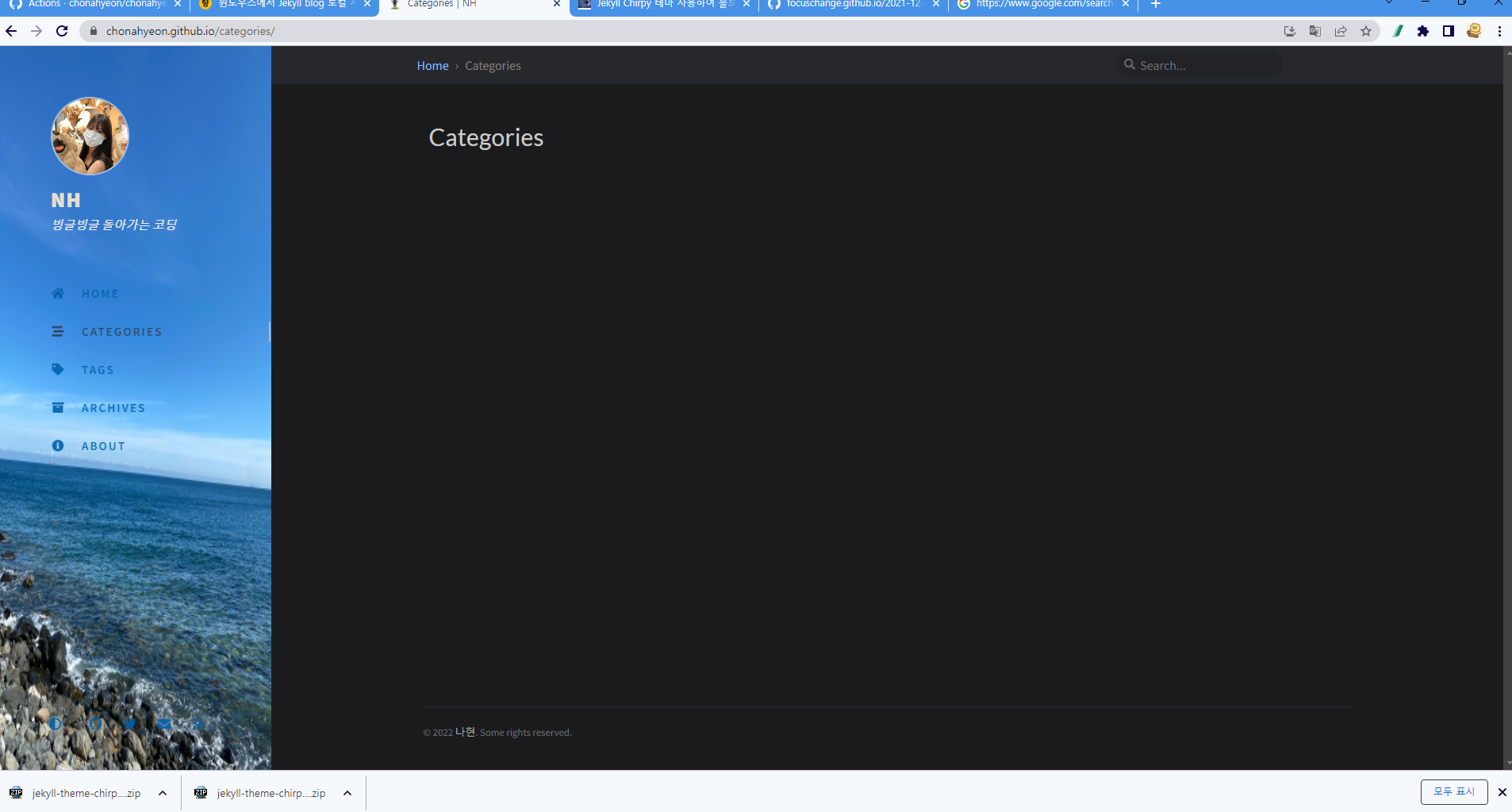Click the 모두 표시 show all button
The width and height of the screenshot is (1512, 812).
[x=1453, y=792]
